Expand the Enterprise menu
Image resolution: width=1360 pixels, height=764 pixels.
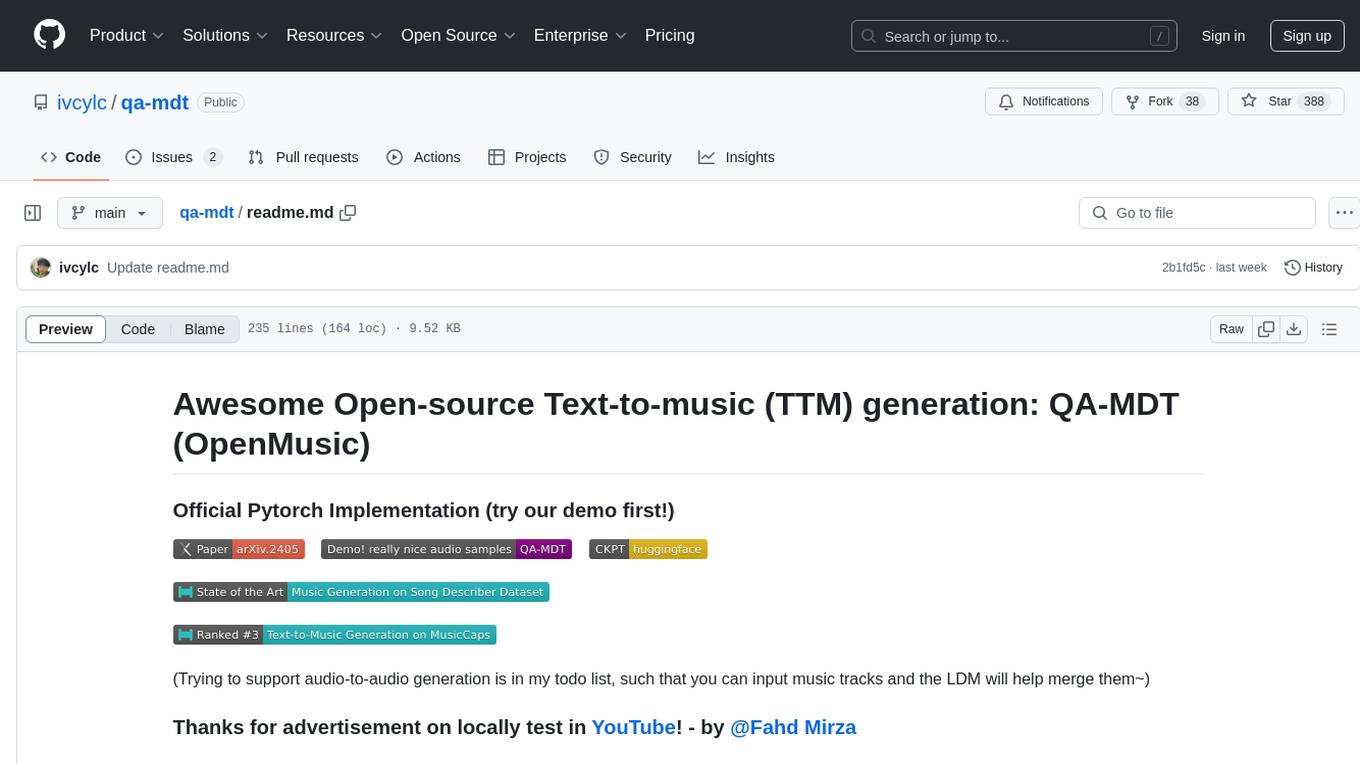pyautogui.click(x=580, y=35)
